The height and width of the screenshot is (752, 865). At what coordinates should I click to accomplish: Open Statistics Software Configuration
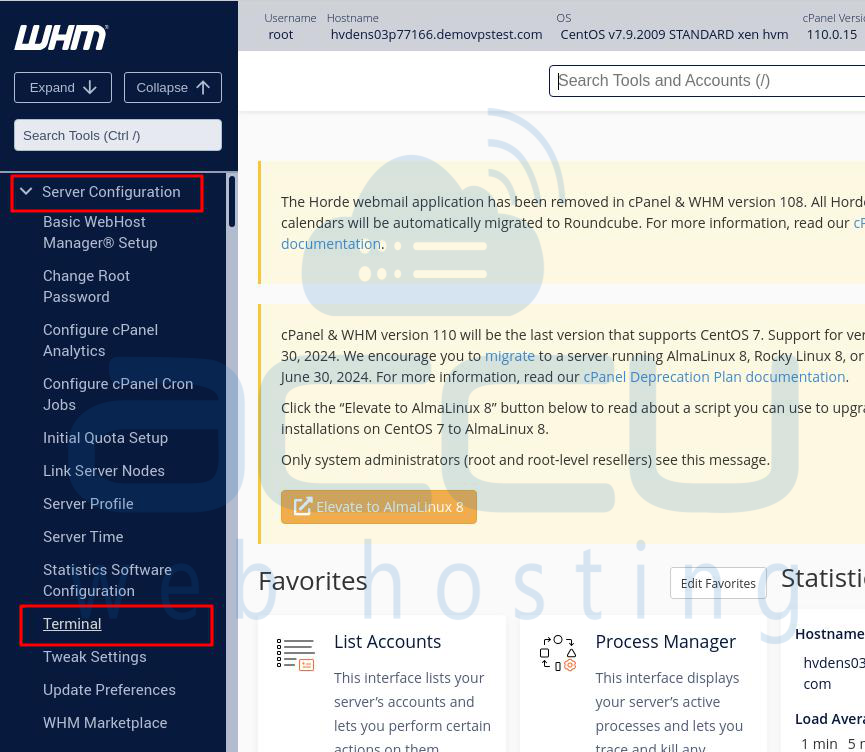pos(108,580)
